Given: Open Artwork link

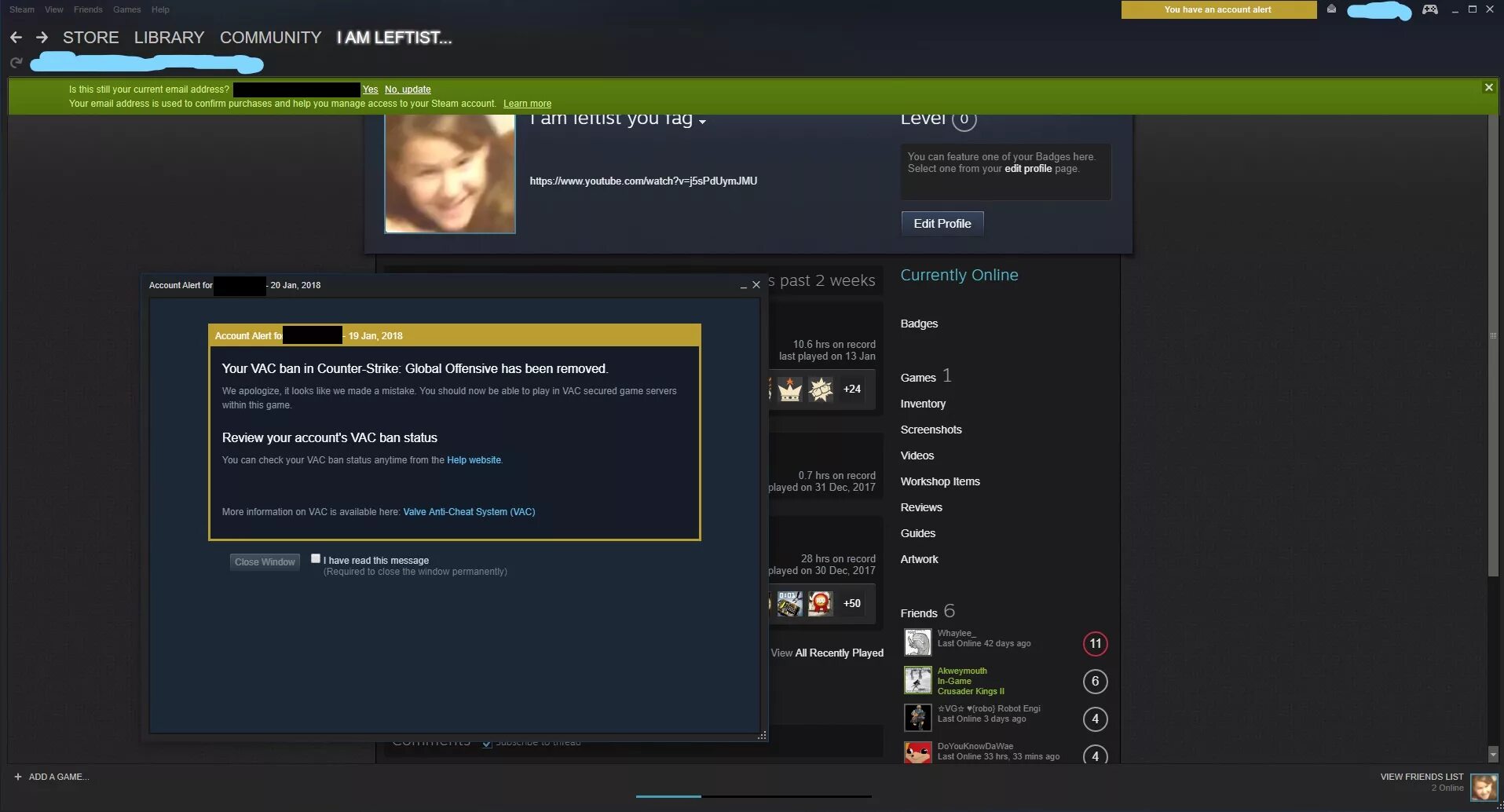Looking at the screenshot, I should tap(919, 559).
